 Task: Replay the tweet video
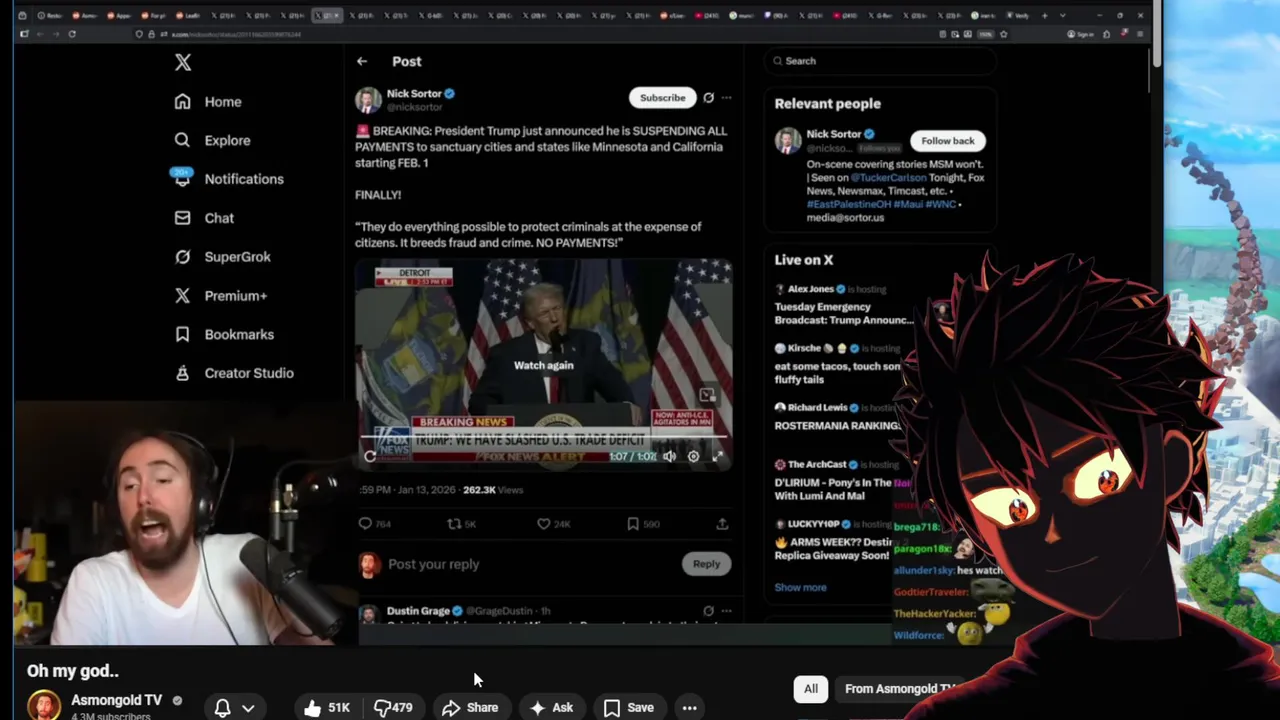[x=370, y=456]
